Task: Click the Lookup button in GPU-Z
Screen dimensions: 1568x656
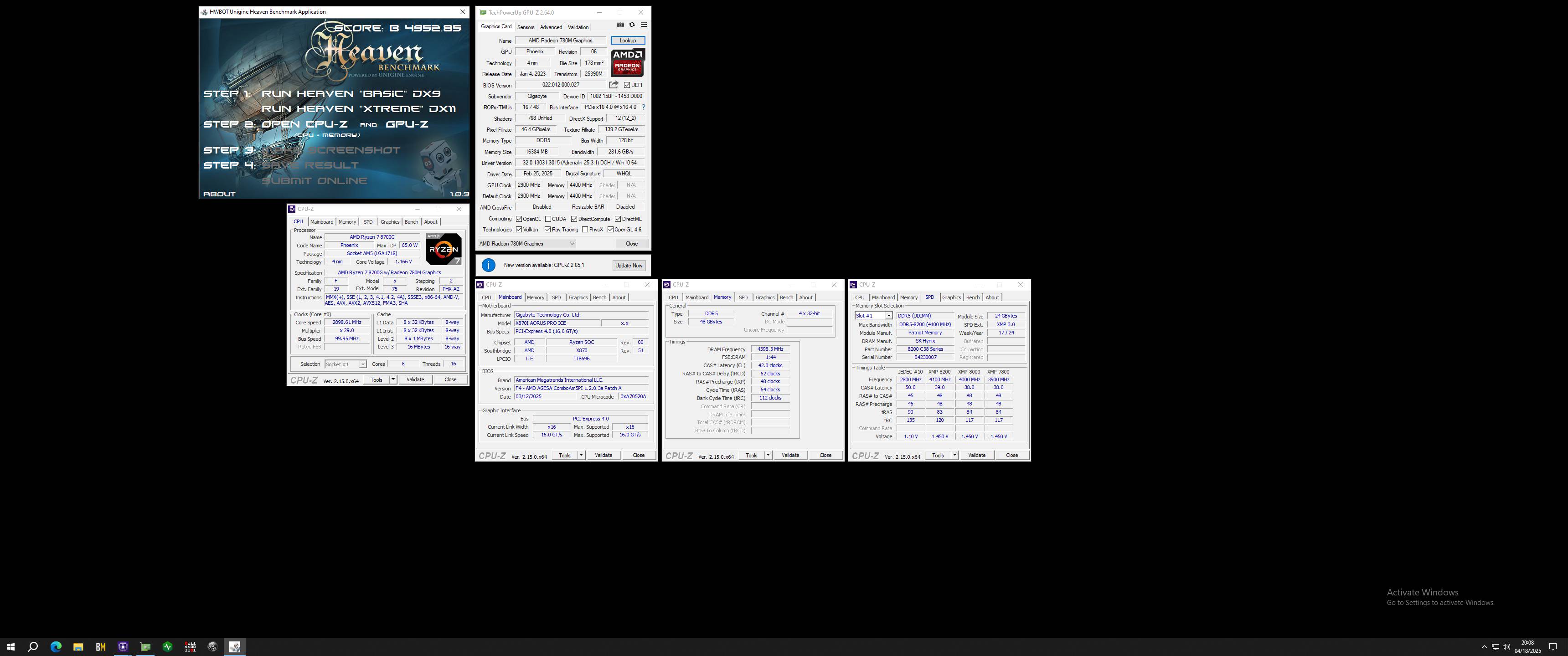Action: [x=628, y=41]
